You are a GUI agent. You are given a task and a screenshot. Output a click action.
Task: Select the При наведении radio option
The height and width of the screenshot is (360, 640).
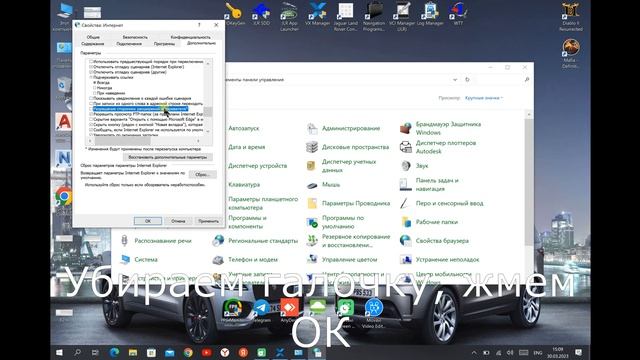point(95,93)
